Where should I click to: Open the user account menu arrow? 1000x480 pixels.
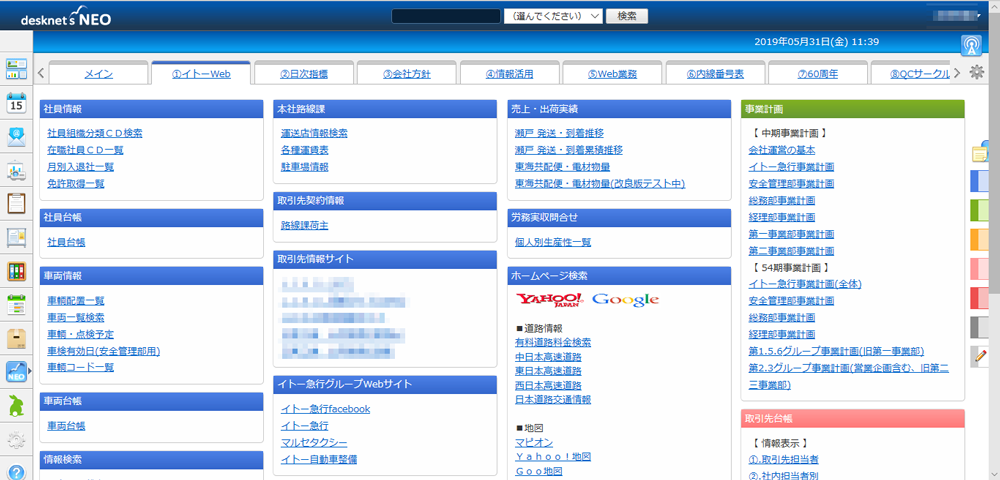(x=978, y=15)
